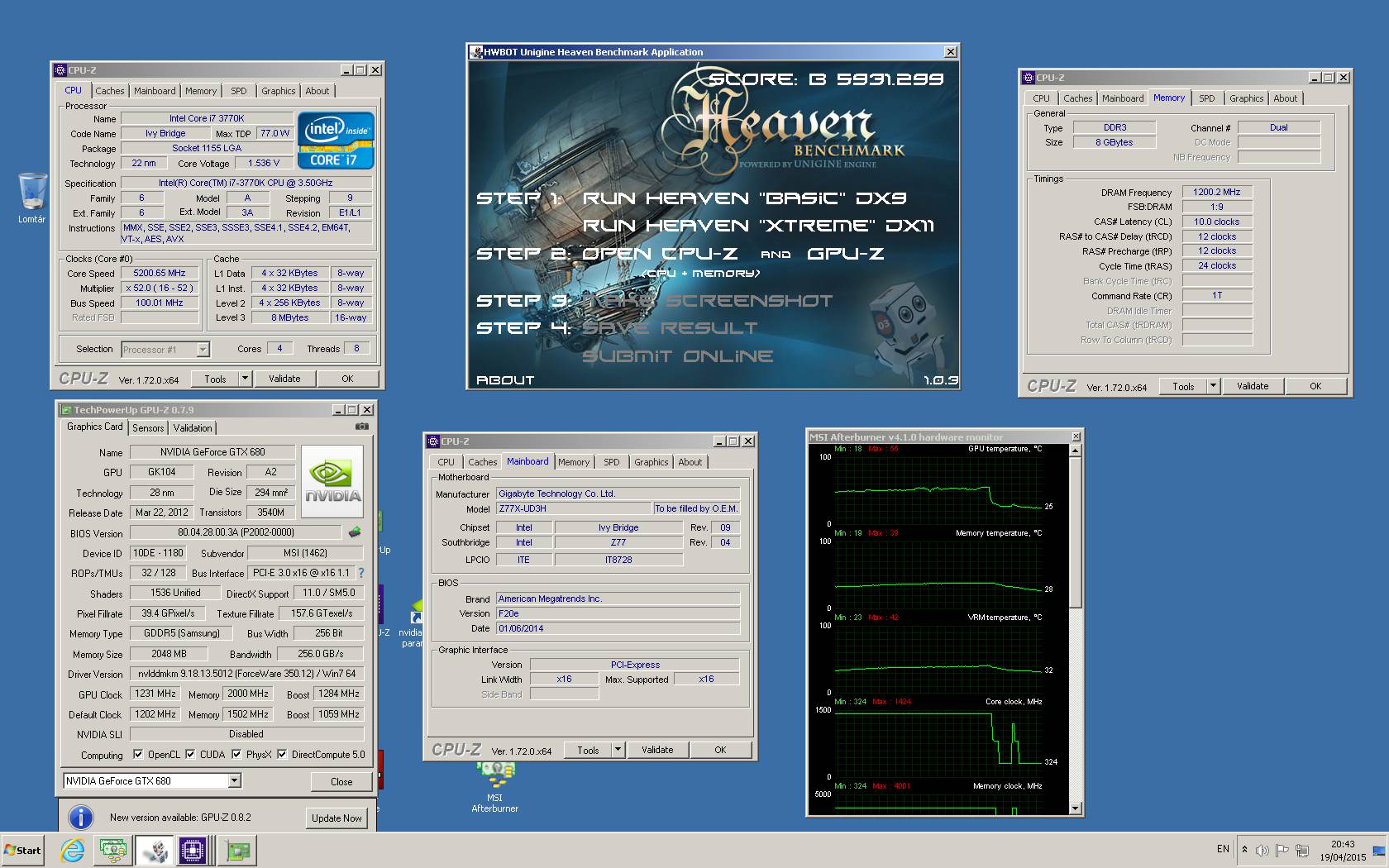Open the GPU selection dropdown in GPU-Z
The image size is (1389, 868).
click(235, 780)
